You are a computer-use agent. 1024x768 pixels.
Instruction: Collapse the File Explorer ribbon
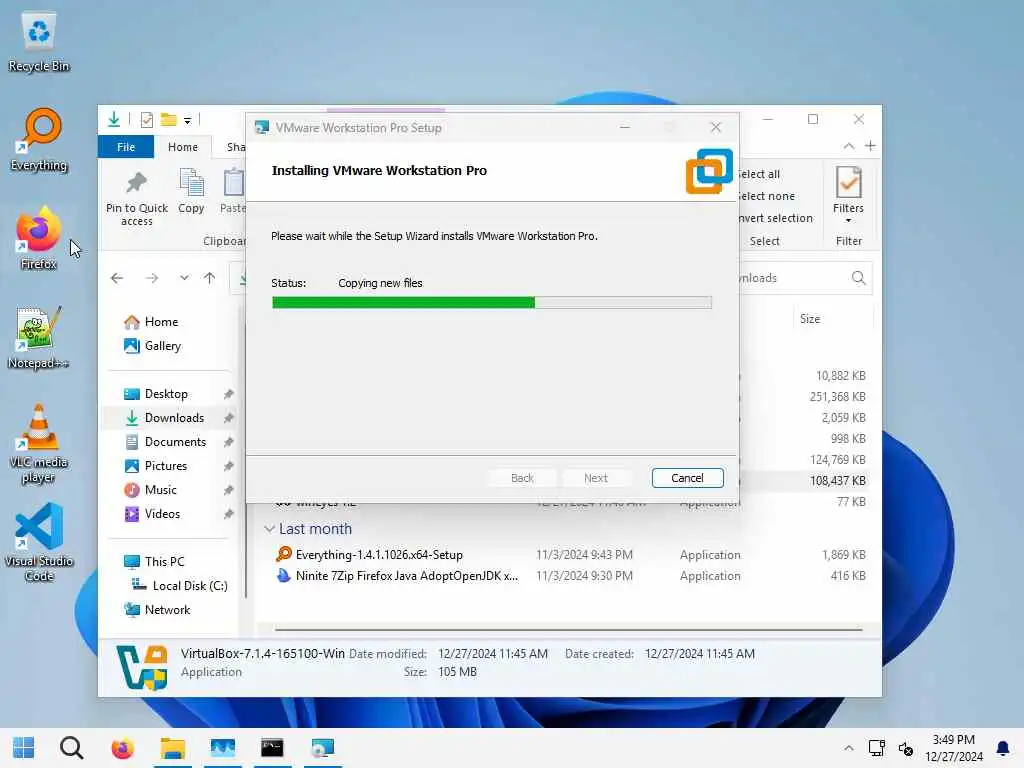(848, 146)
